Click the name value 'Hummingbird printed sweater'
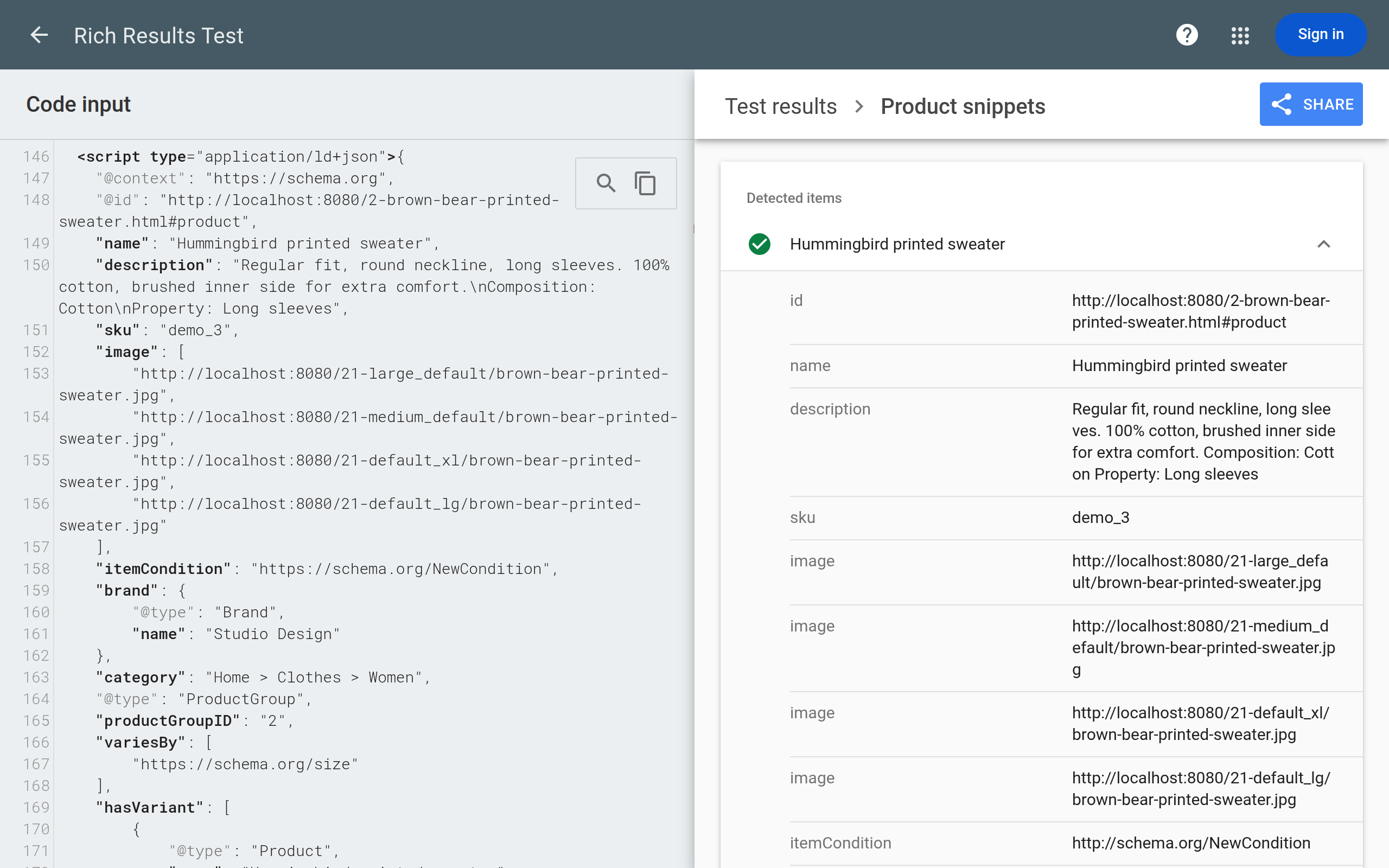This screenshot has height=868, width=1389. click(1179, 366)
